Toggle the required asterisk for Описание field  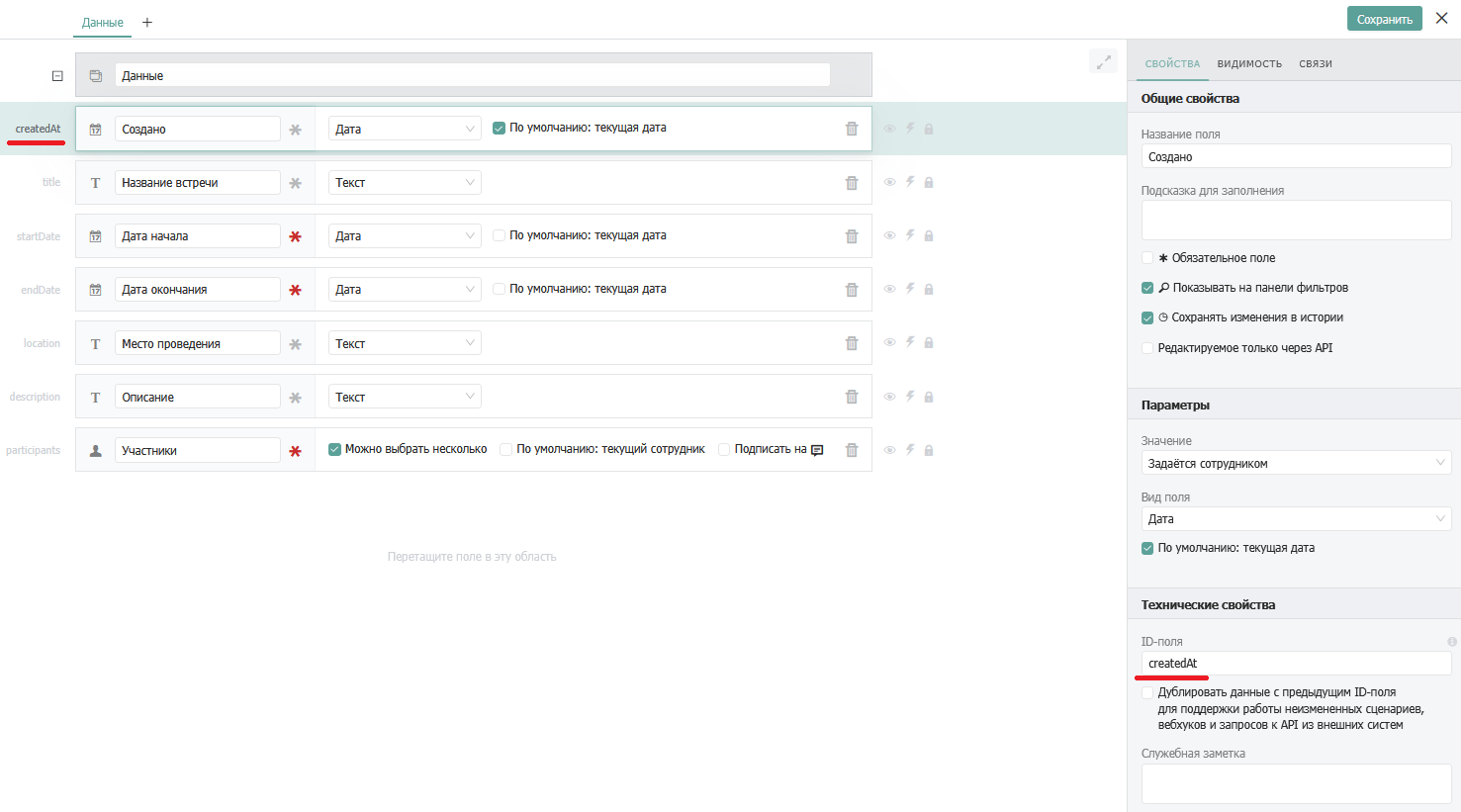point(295,398)
